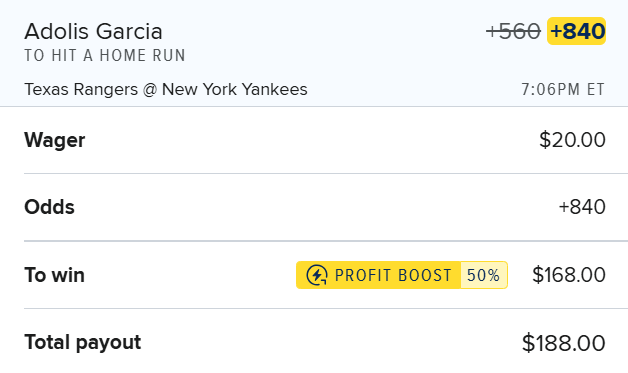The height and width of the screenshot is (373, 628).
Task: Select the $20.00 wager amount
Action: point(572,140)
